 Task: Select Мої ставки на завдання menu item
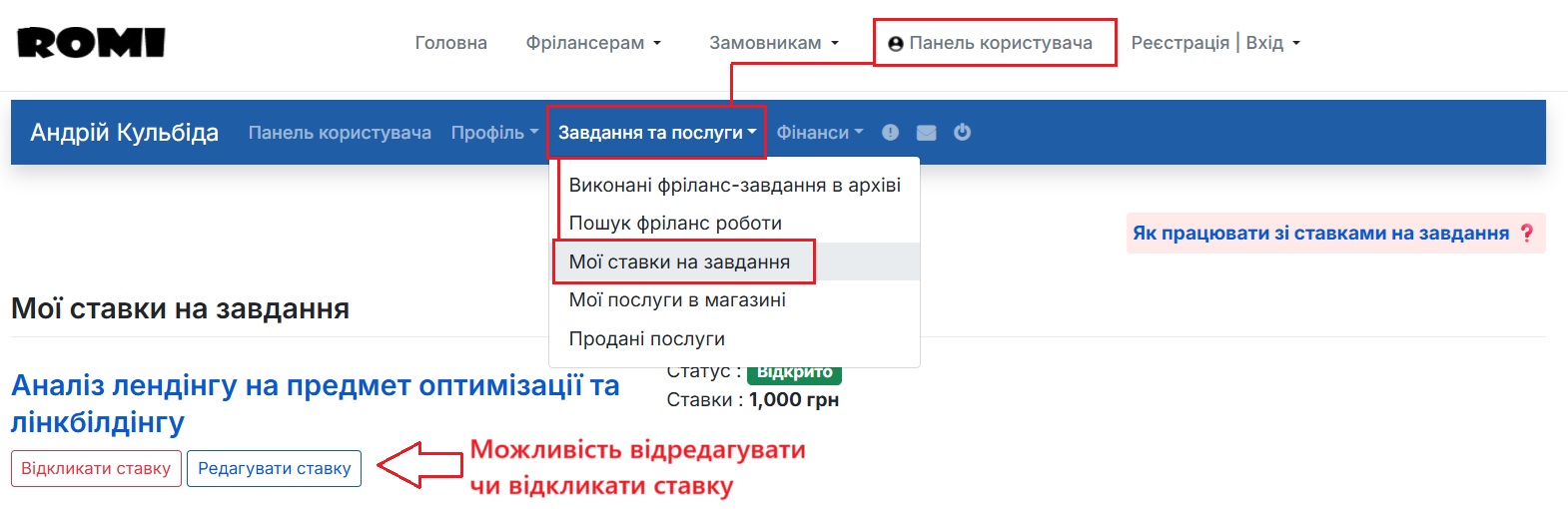734,261
